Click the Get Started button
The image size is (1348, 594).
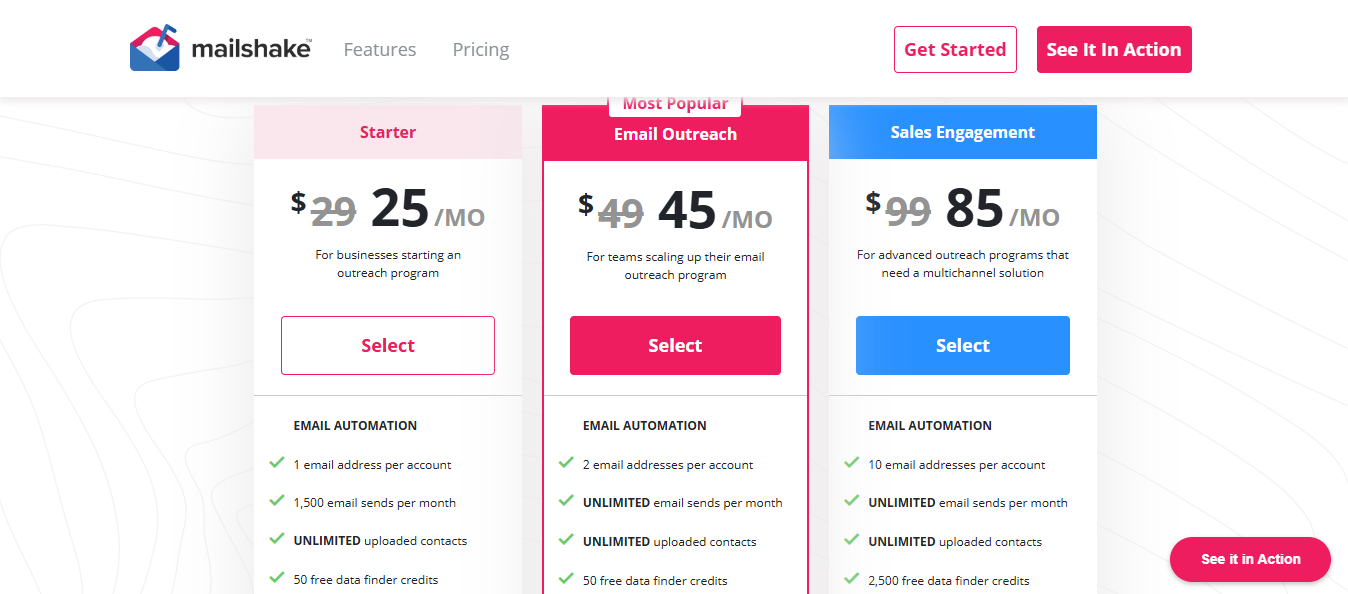[x=955, y=48]
